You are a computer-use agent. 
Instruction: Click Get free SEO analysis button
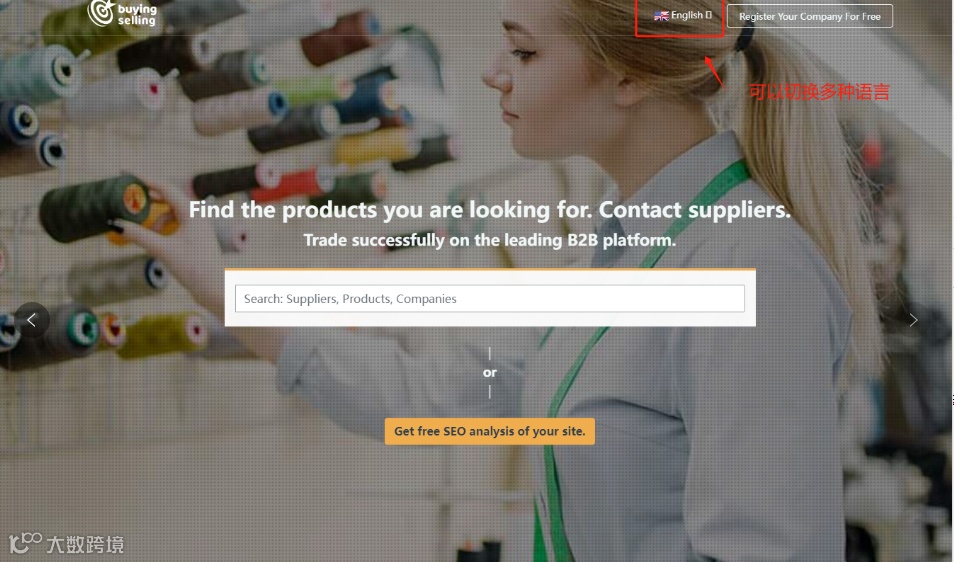490,431
